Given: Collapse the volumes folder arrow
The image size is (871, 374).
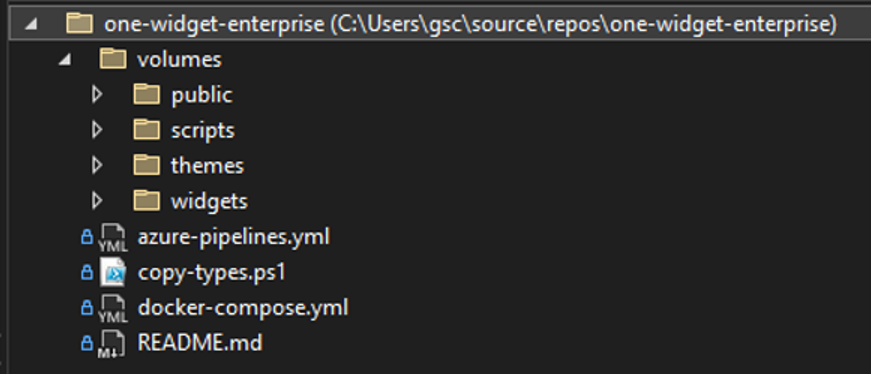Looking at the screenshot, I should coord(65,59).
